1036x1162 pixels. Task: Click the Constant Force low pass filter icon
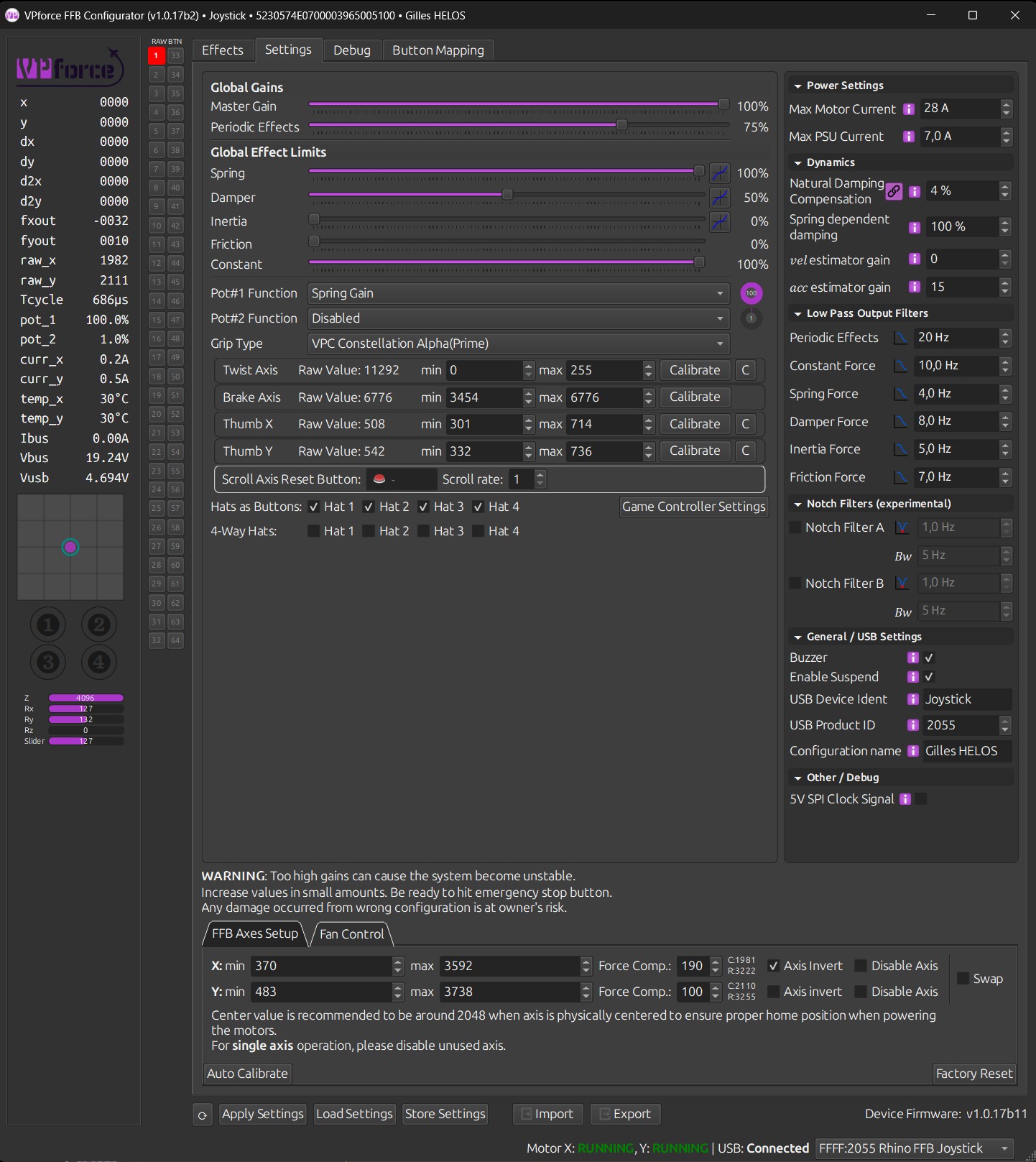900,366
